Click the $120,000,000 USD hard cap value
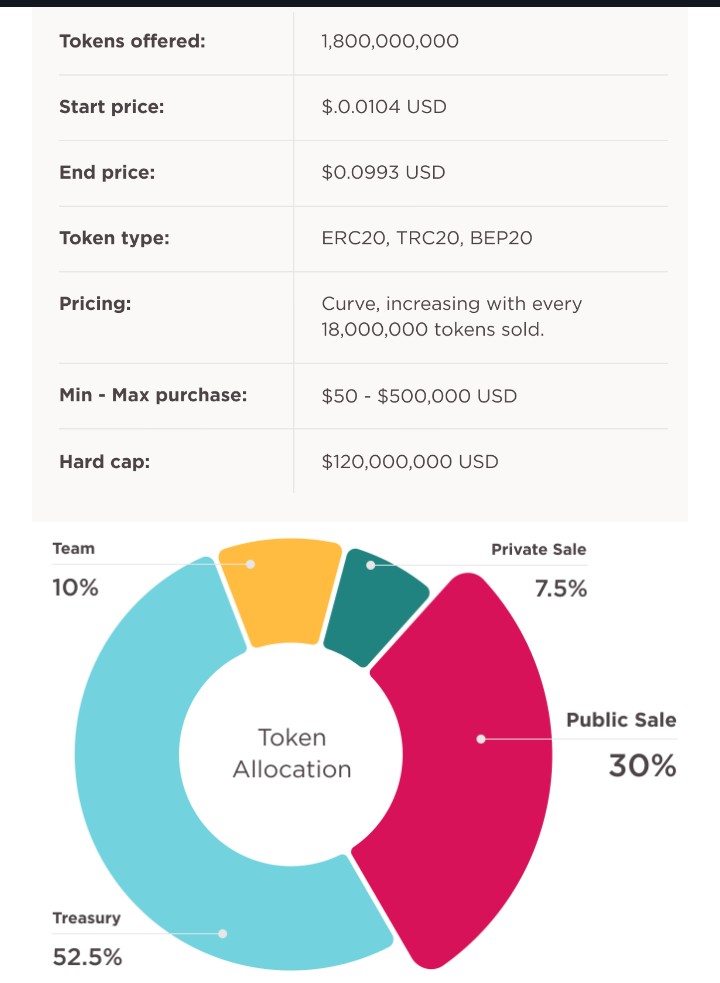 pyautogui.click(x=410, y=461)
